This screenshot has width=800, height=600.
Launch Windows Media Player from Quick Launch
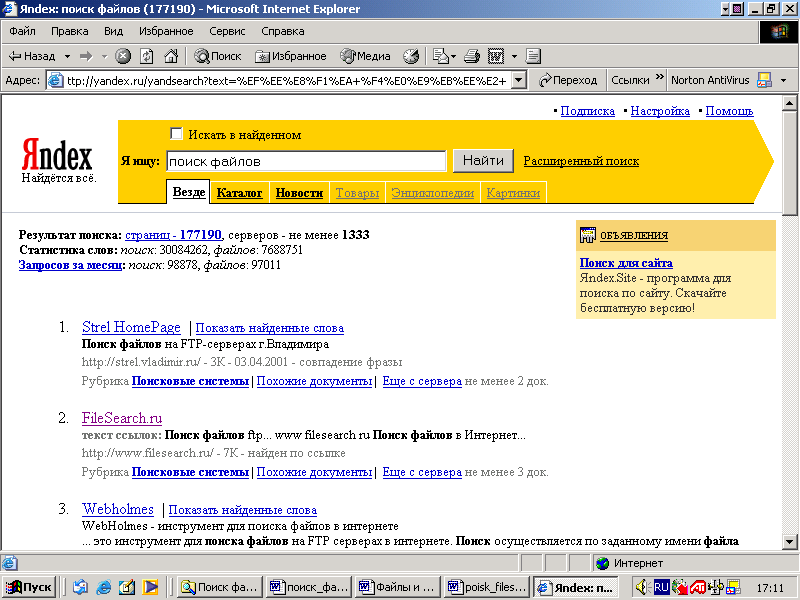(x=150, y=587)
